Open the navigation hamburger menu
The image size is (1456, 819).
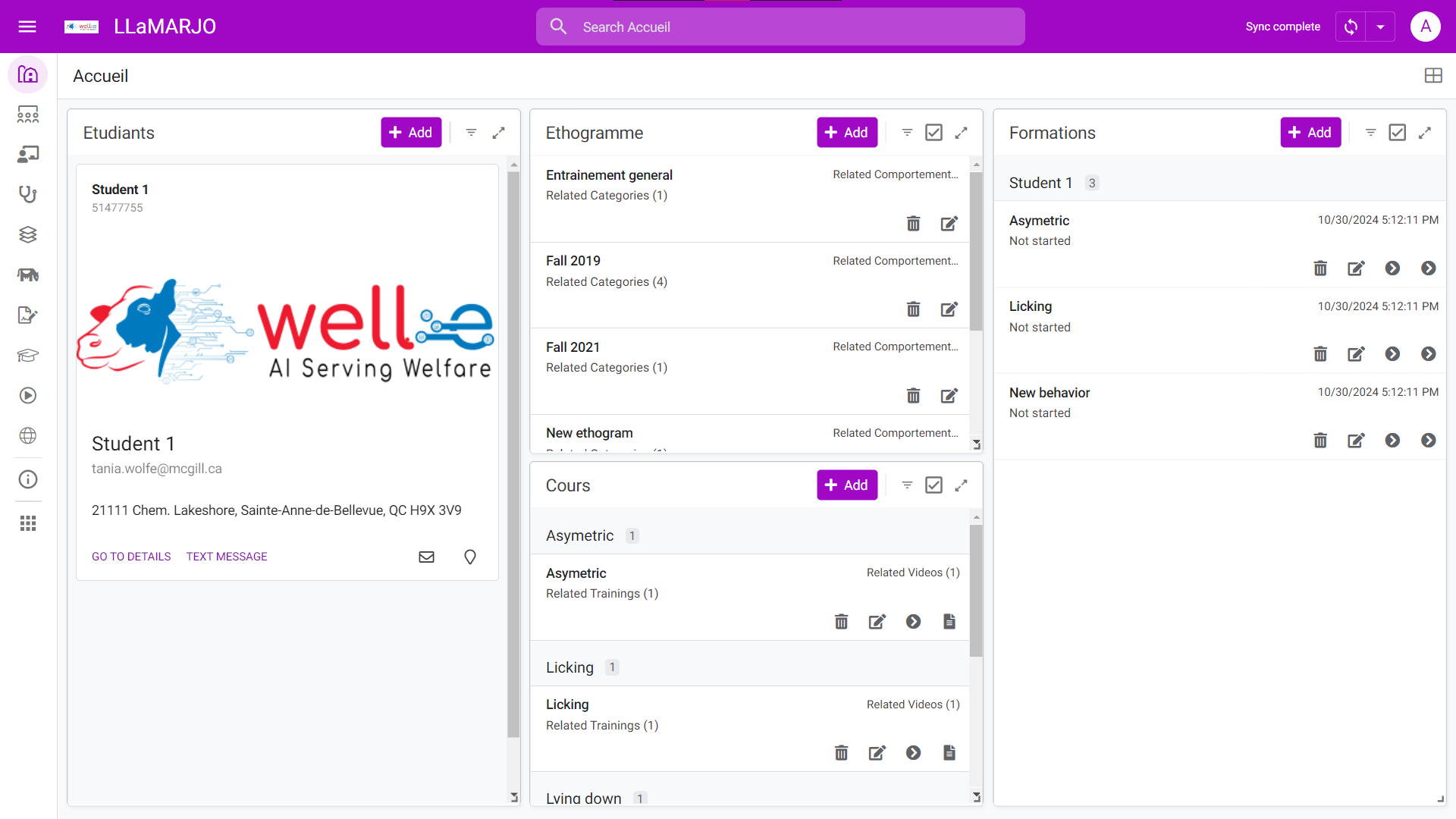click(x=27, y=27)
